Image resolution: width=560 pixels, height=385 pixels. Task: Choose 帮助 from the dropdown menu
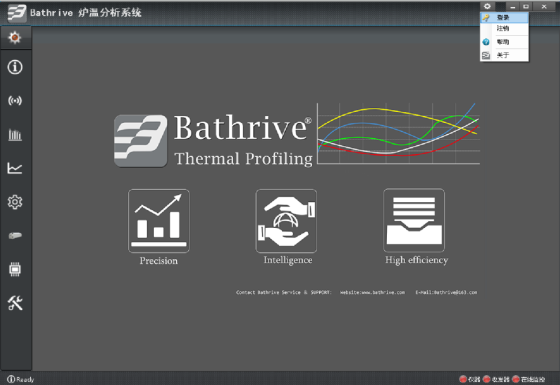tap(504, 42)
